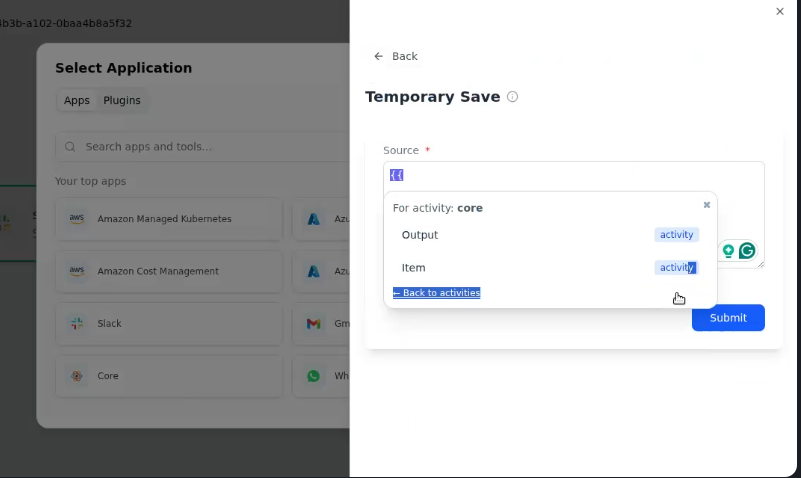Click the Gmail app icon
Screen dimensions: 801x478
[313, 323]
